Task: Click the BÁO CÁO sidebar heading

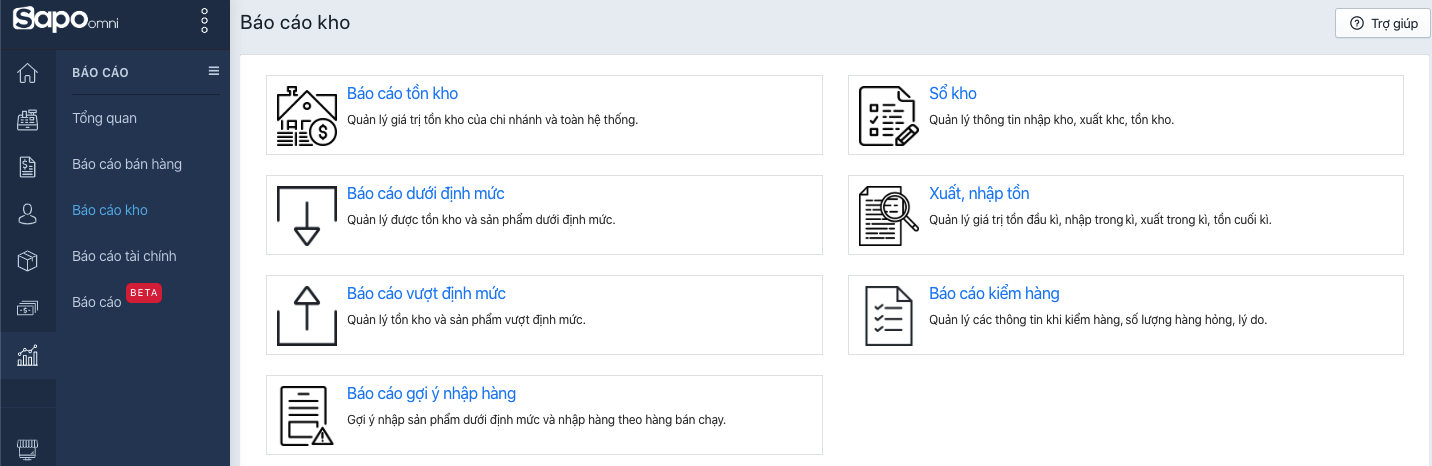Action: click(x=100, y=72)
